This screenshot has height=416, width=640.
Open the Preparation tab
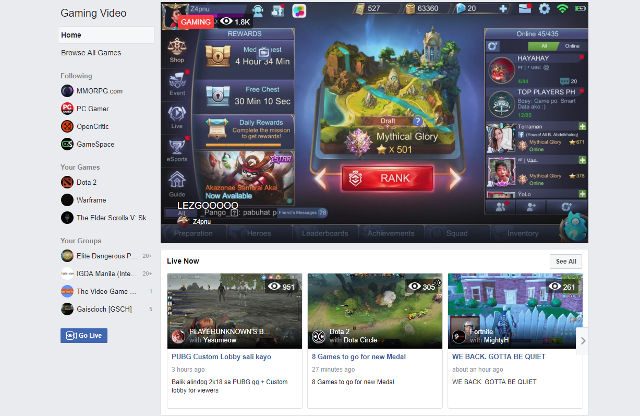coord(193,234)
